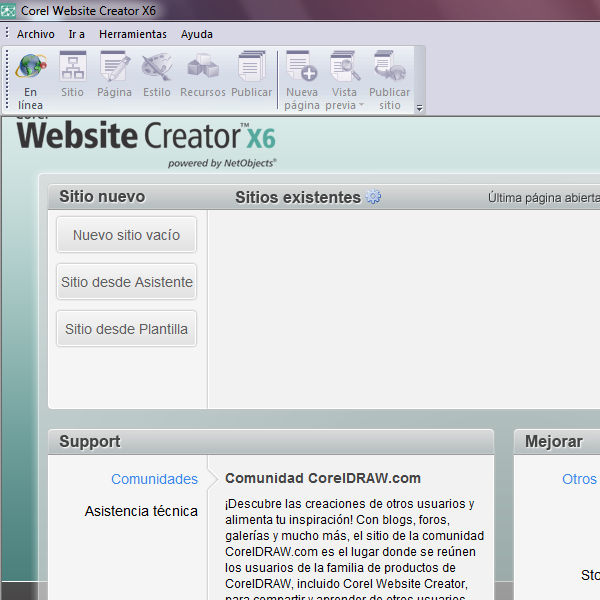Click the En línea globe icon
The width and height of the screenshot is (600, 600).
point(31,66)
